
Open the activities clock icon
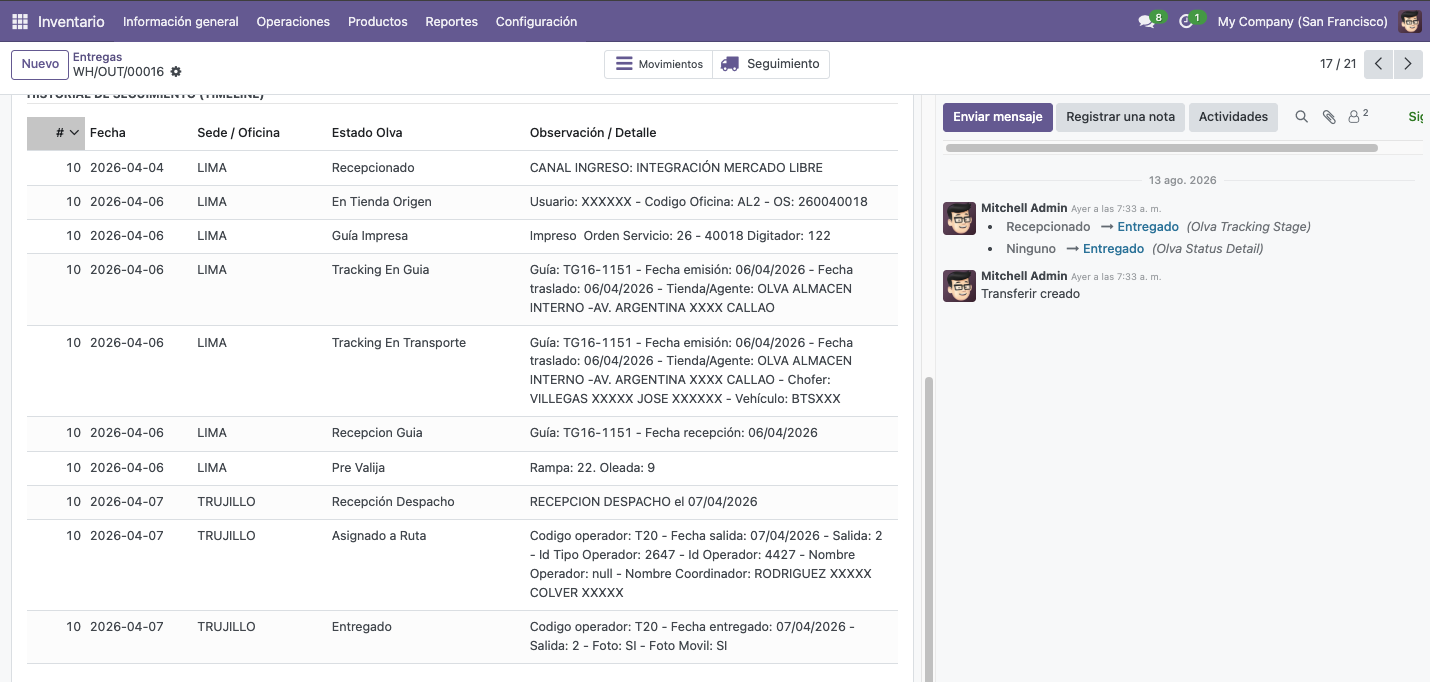tap(1186, 21)
